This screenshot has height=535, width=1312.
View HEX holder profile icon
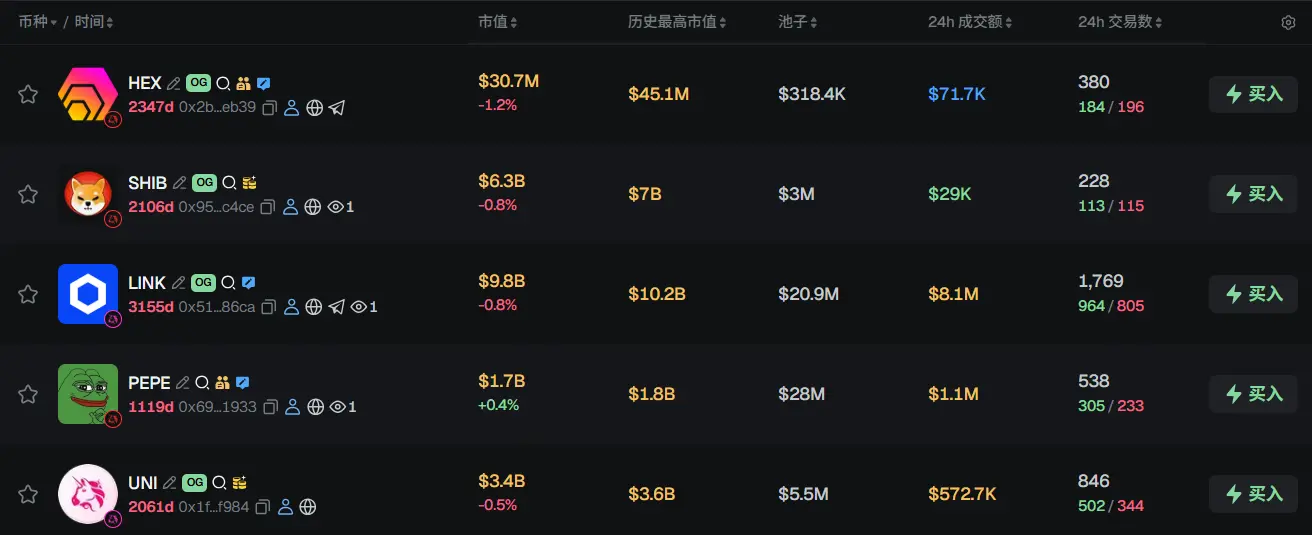point(292,108)
